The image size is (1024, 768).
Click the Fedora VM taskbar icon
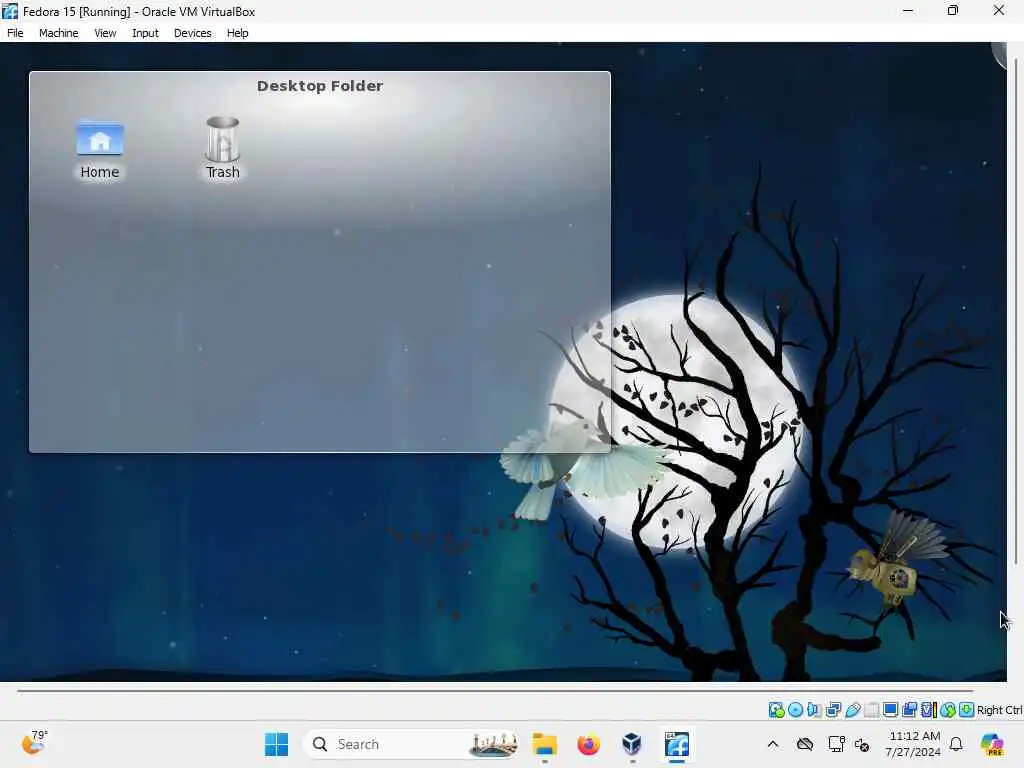tap(677, 744)
